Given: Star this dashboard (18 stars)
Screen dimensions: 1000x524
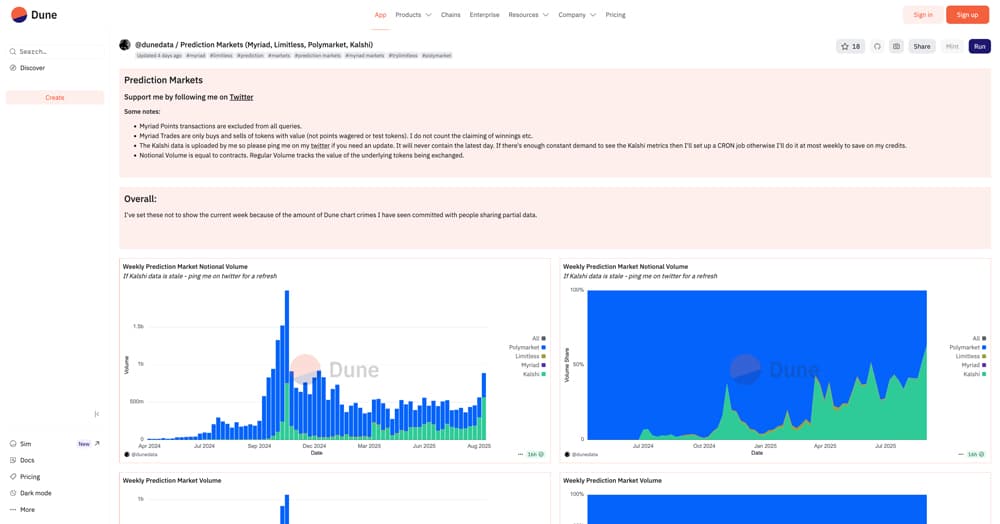Looking at the screenshot, I should point(850,47).
